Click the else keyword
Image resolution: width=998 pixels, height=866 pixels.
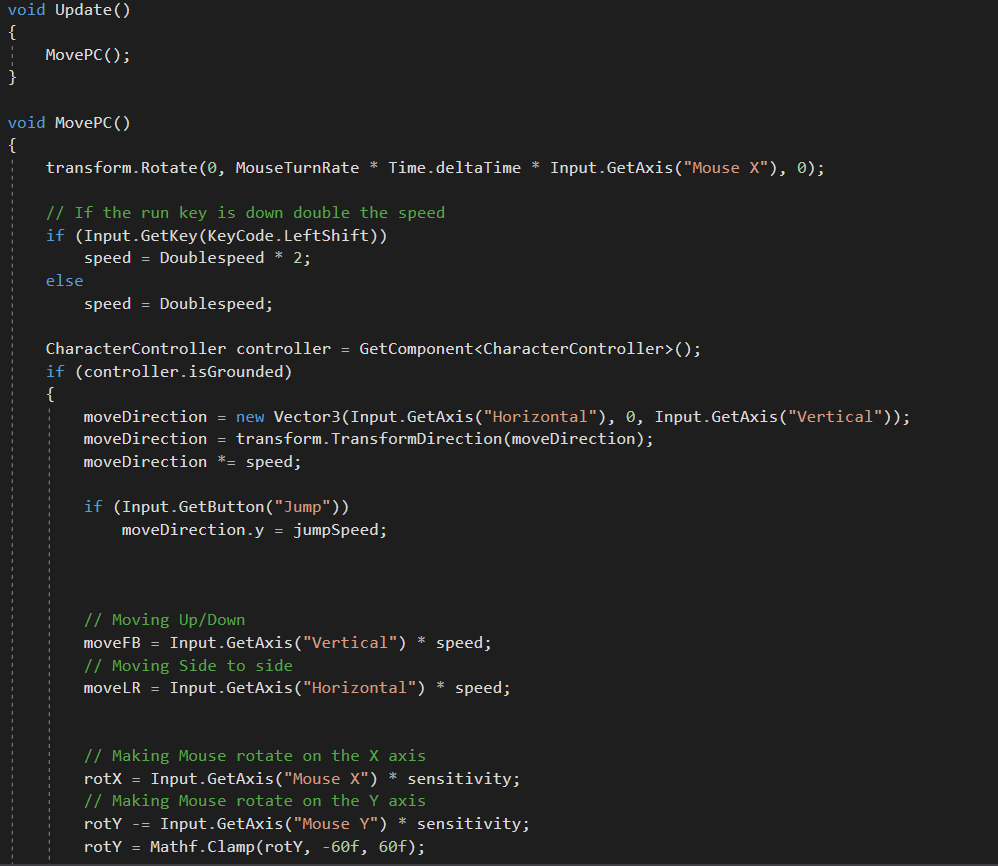(x=64, y=281)
